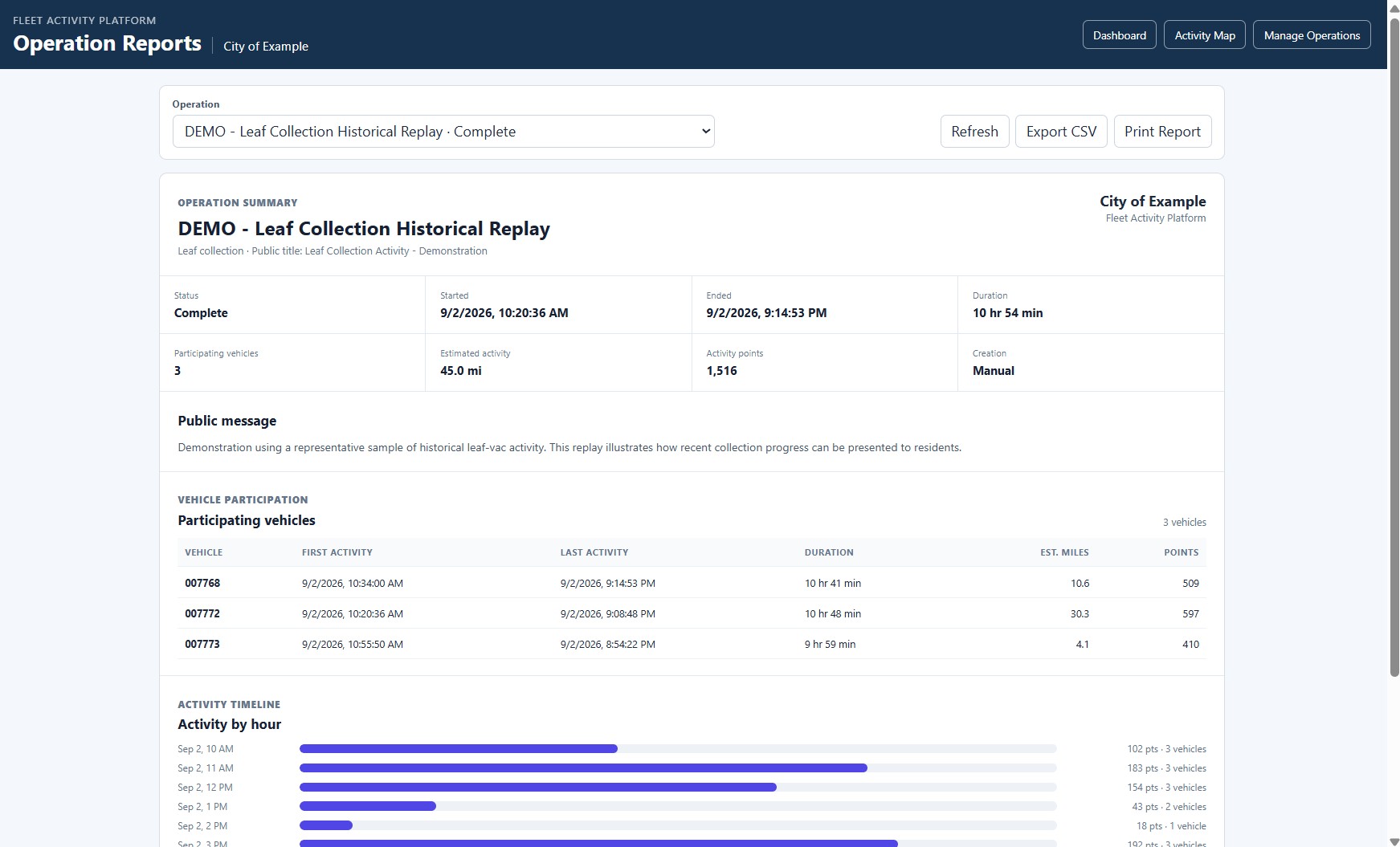Export report as CSV
The width and height of the screenshot is (1400, 847).
(x=1061, y=132)
